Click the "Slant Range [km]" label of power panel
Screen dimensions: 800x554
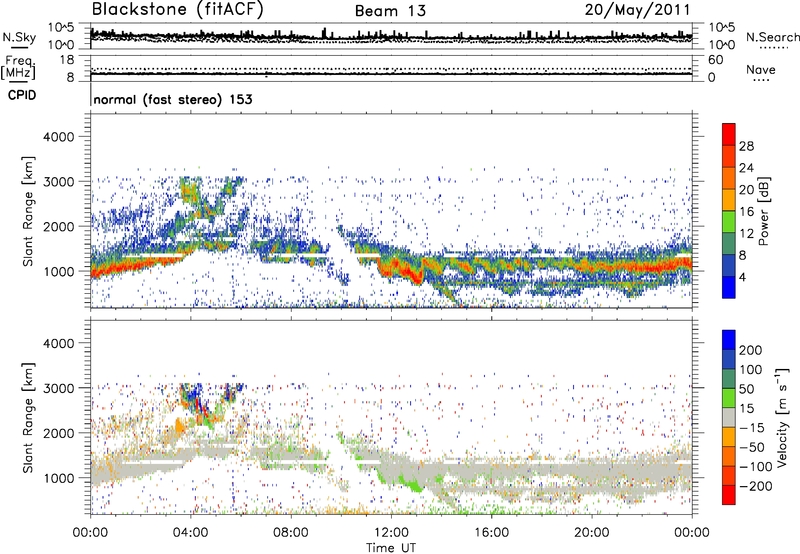pyautogui.click(x=29, y=211)
